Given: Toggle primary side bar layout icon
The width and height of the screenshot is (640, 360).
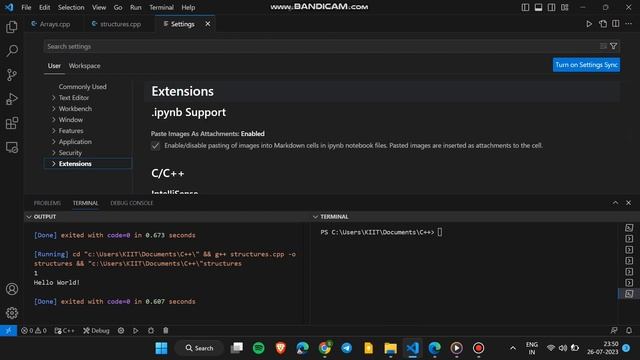Looking at the screenshot, I should [x=525, y=7].
